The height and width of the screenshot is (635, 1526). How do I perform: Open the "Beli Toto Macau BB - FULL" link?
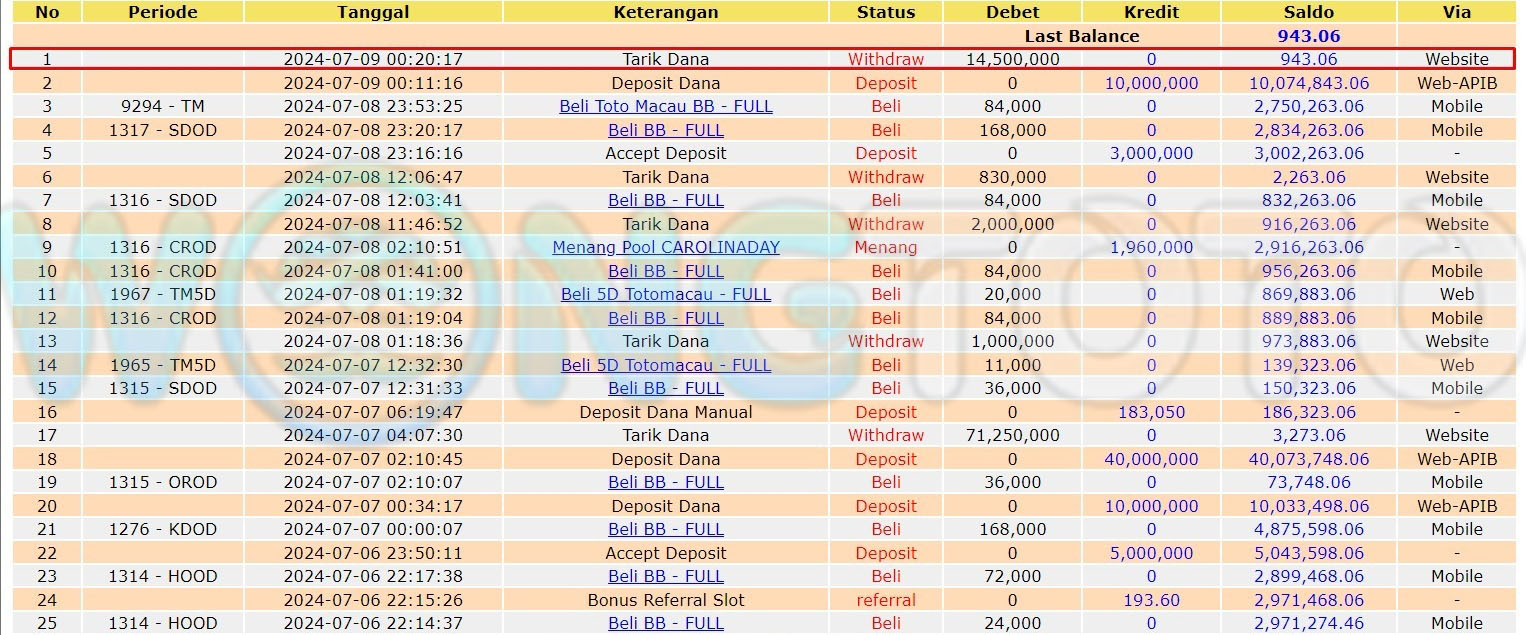click(665, 106)
